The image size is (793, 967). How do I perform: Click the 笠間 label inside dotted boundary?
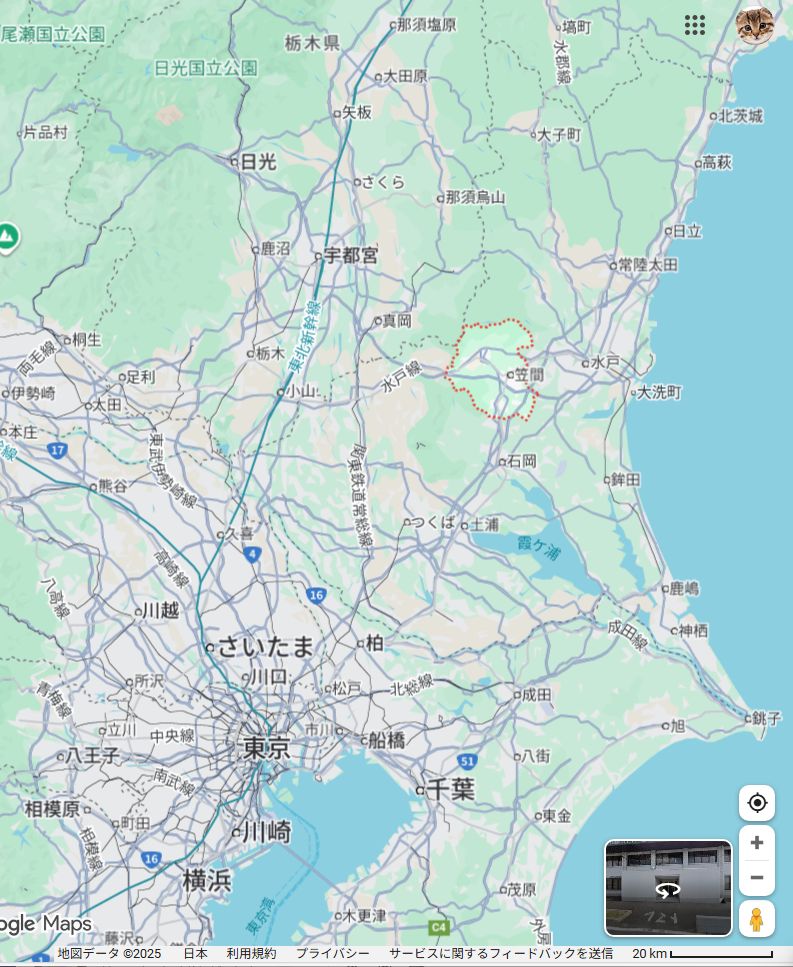click(x=529, y=375)
